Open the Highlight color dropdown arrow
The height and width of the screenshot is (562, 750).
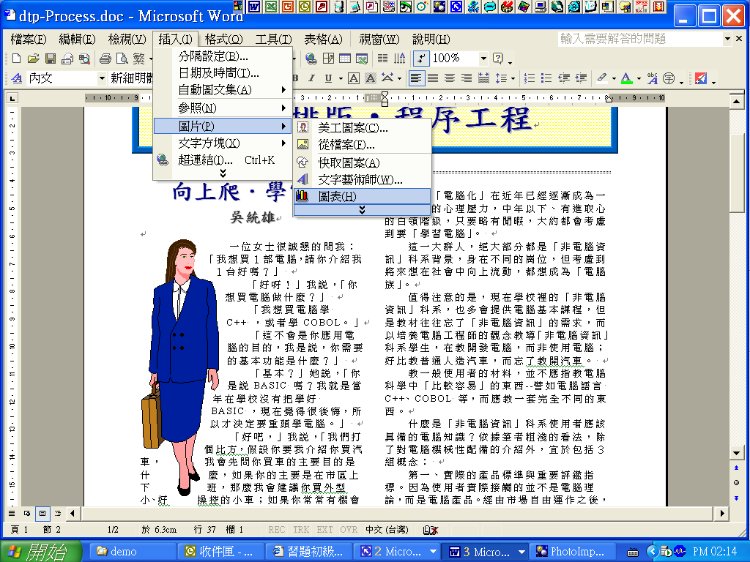pyautogui.click(x=614, y=78)
